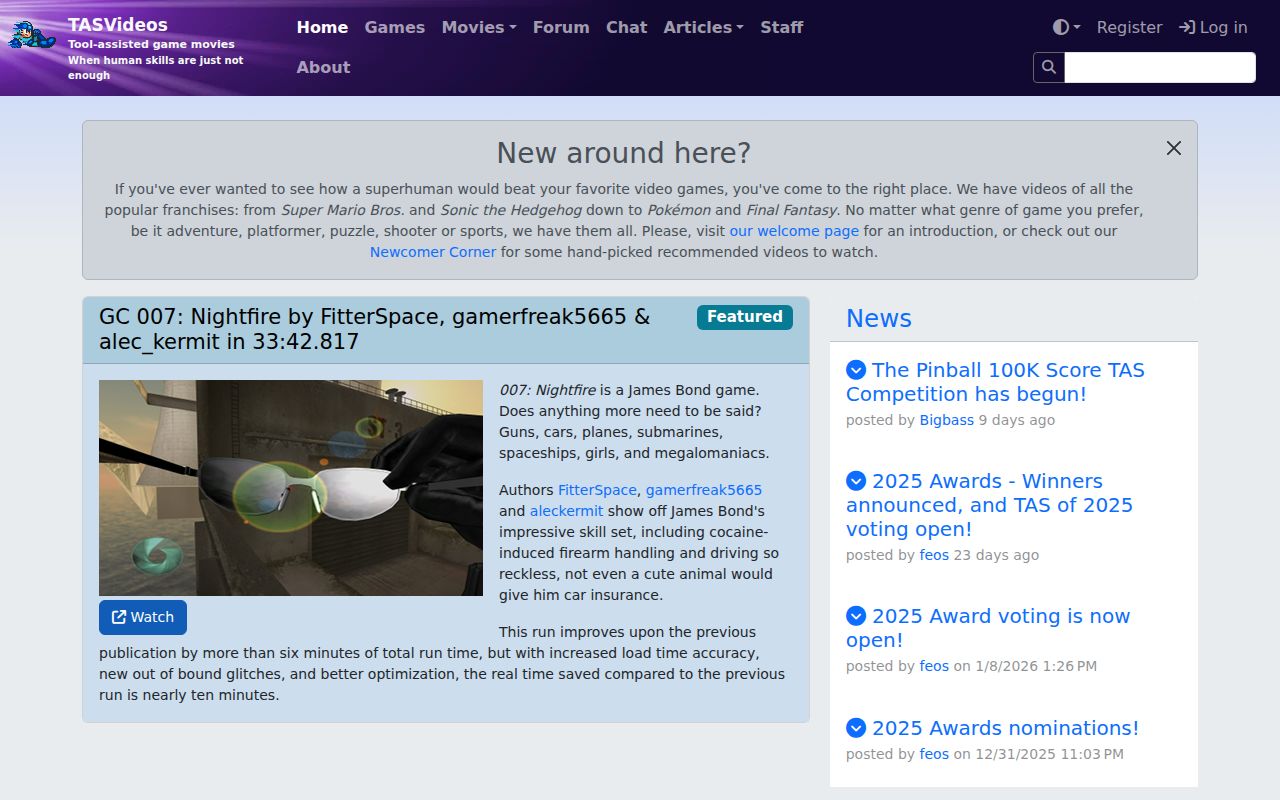1280x800 pixels.
Task: Open the Movies dropdown menu
Action: click(x=478, y=27)
